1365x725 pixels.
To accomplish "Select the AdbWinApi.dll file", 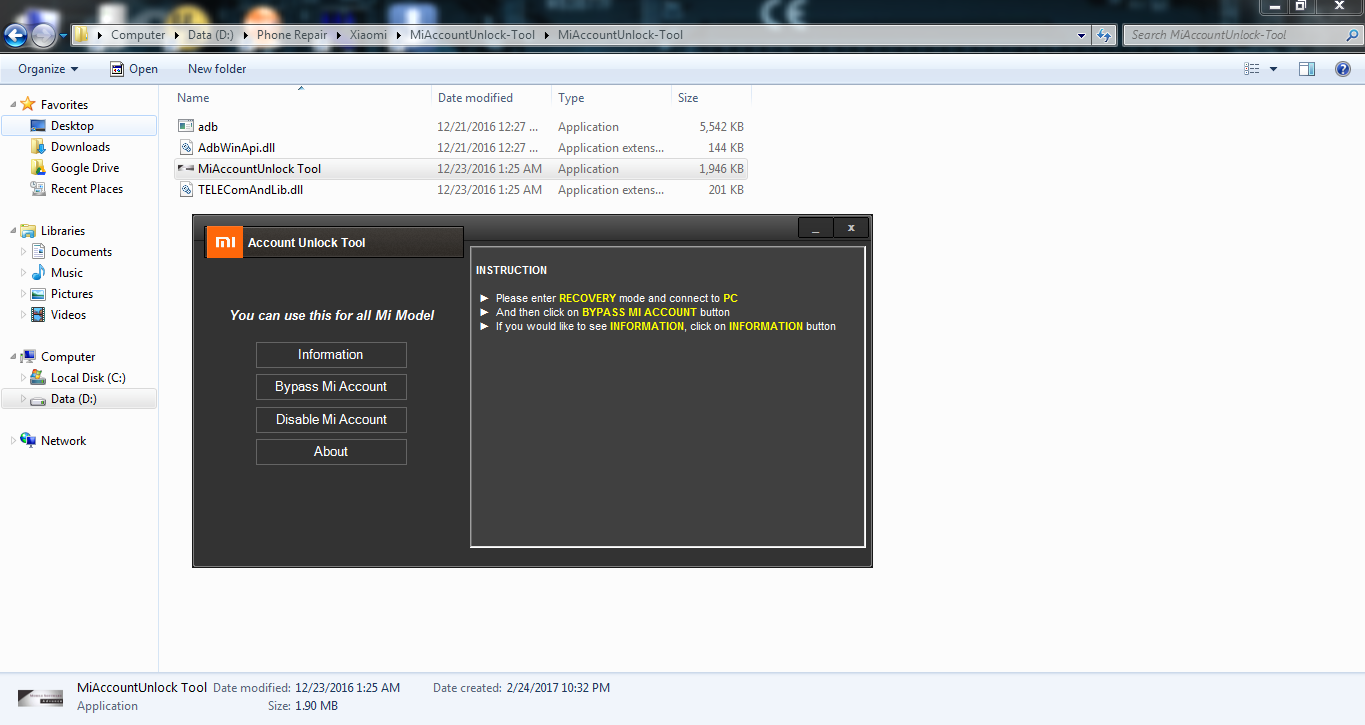I will (461, 148).
